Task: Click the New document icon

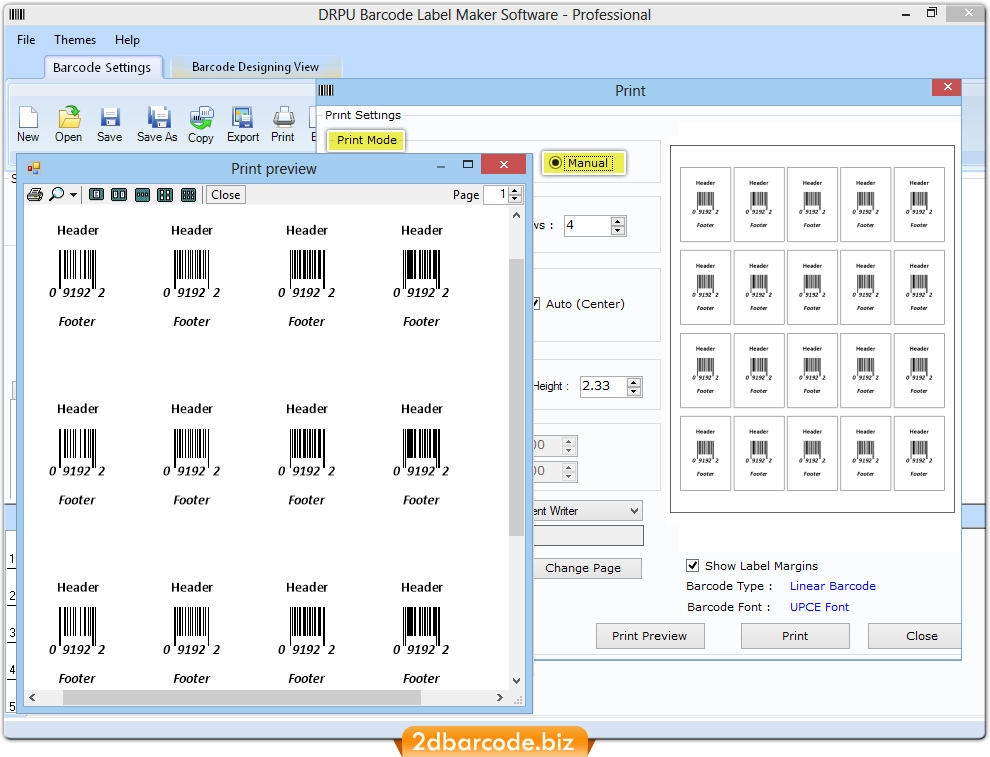Action: tap(28, 117)
